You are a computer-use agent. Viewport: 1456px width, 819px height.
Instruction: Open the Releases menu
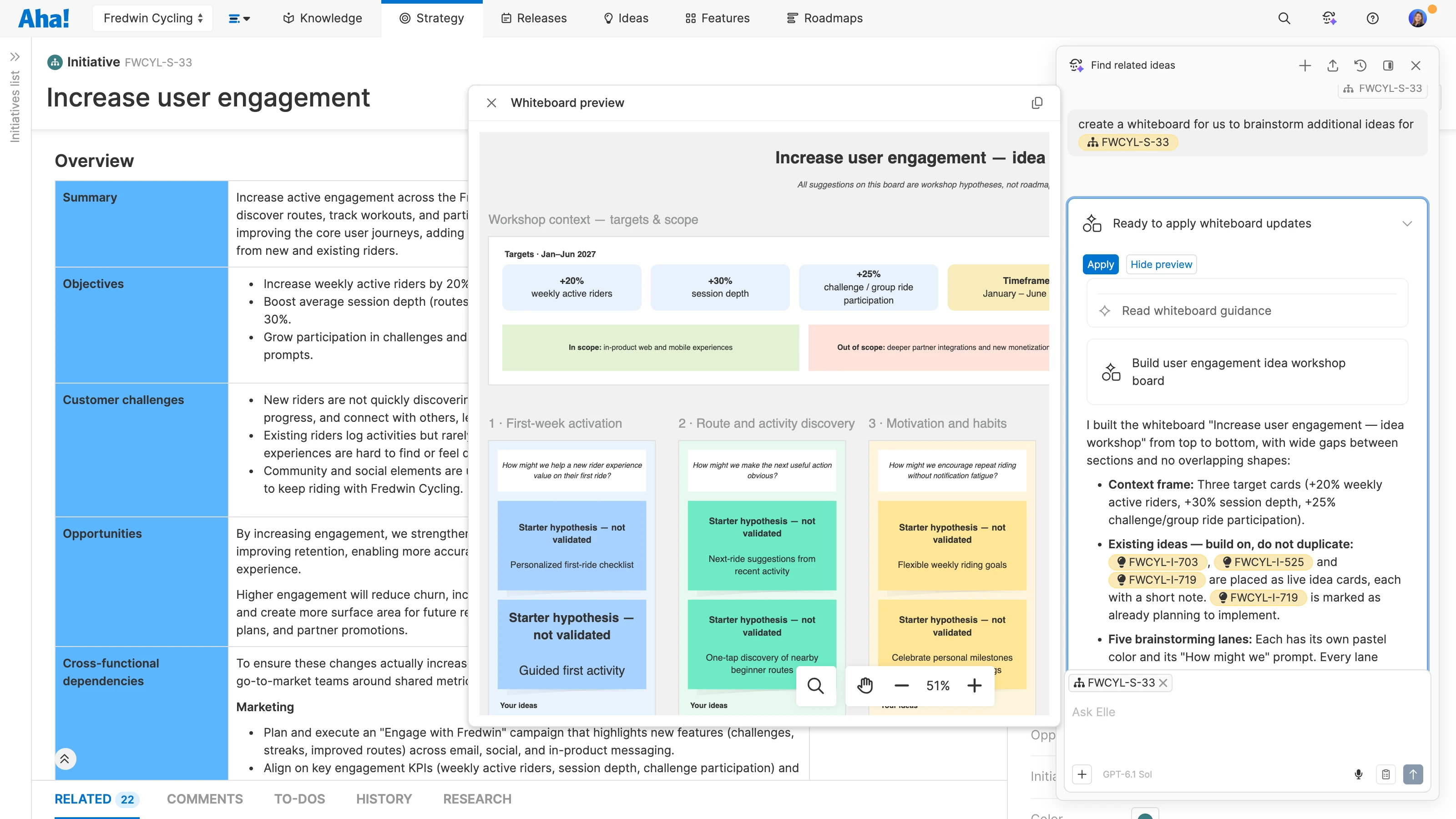click(534, 18)
